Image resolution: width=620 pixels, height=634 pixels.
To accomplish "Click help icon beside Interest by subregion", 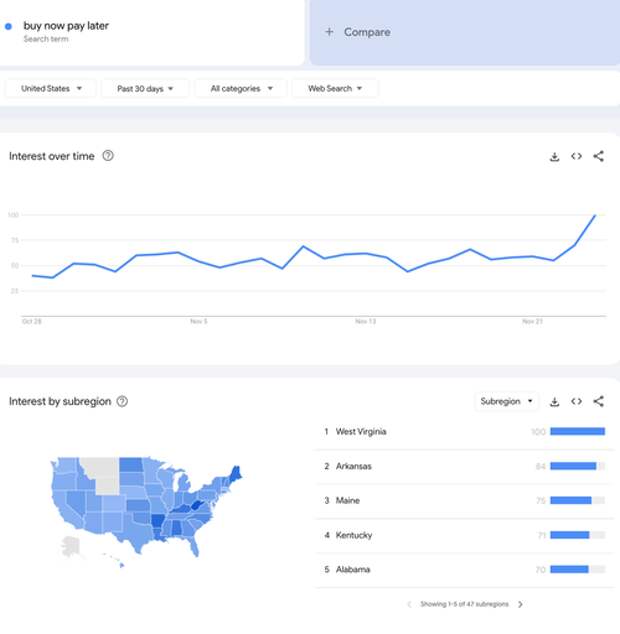I will tap(122, 402).
